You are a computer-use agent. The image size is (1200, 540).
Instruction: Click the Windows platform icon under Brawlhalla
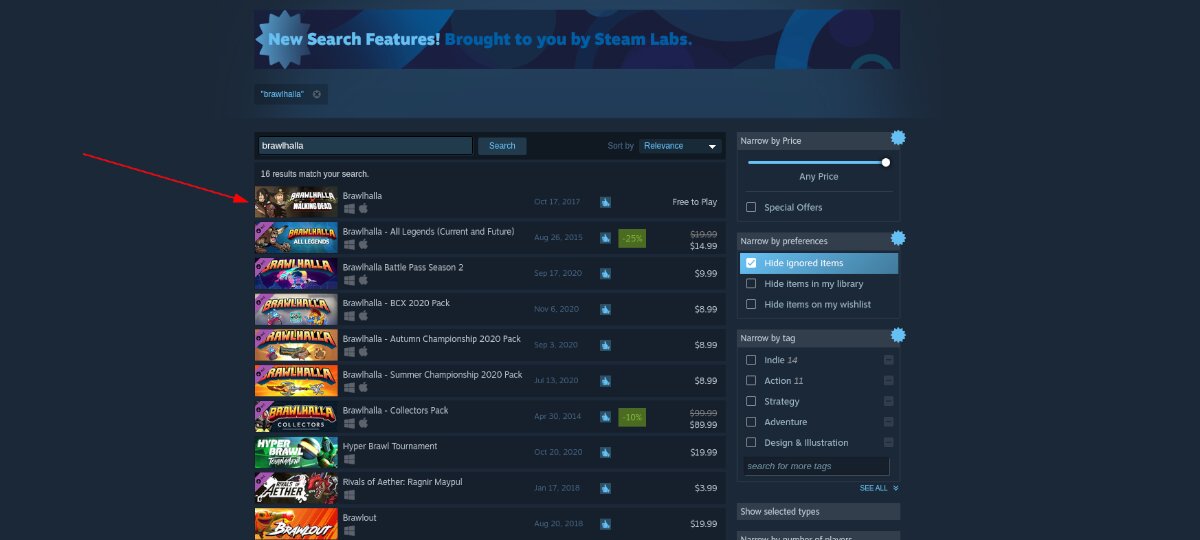pyautogui.click(x=349, y=209)
